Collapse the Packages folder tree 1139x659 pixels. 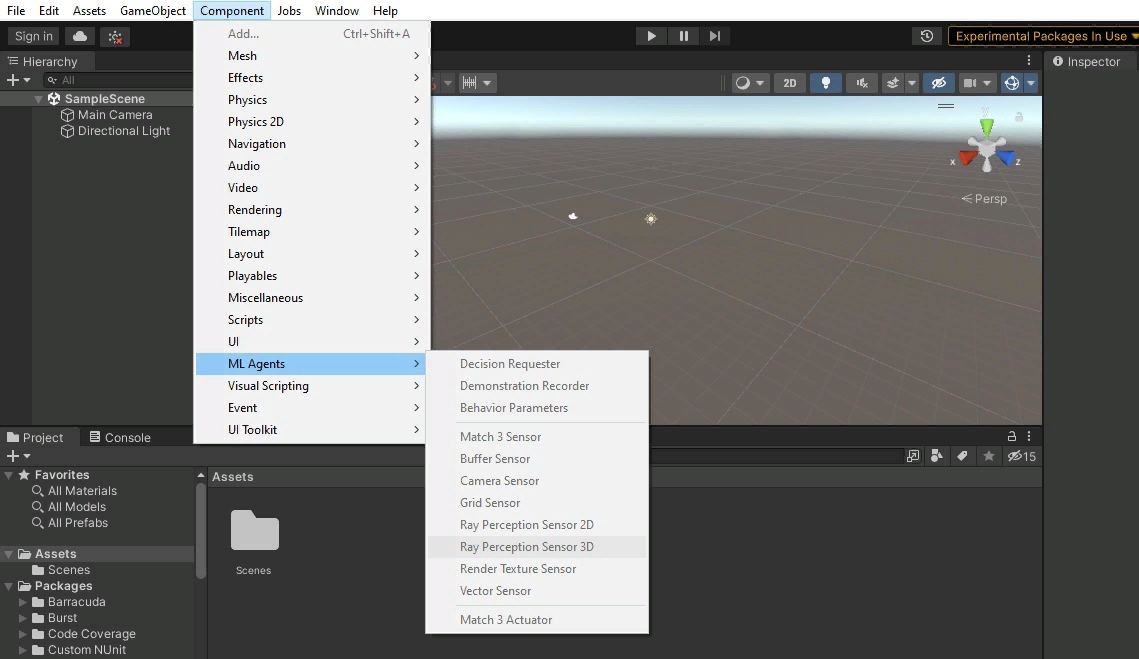pyautogui.click(x=9, y=586)
